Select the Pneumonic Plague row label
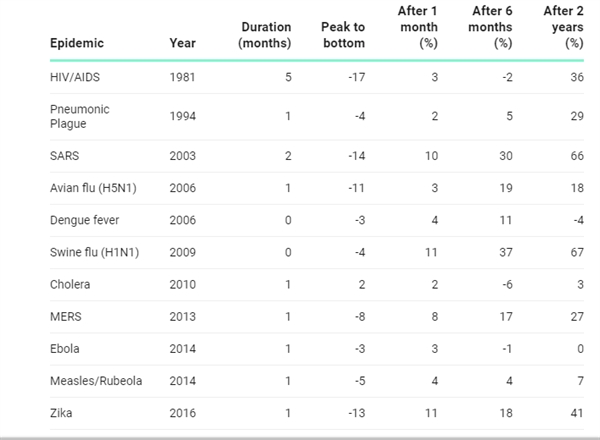This screenshot has width=600, height=440. point(80,116)
